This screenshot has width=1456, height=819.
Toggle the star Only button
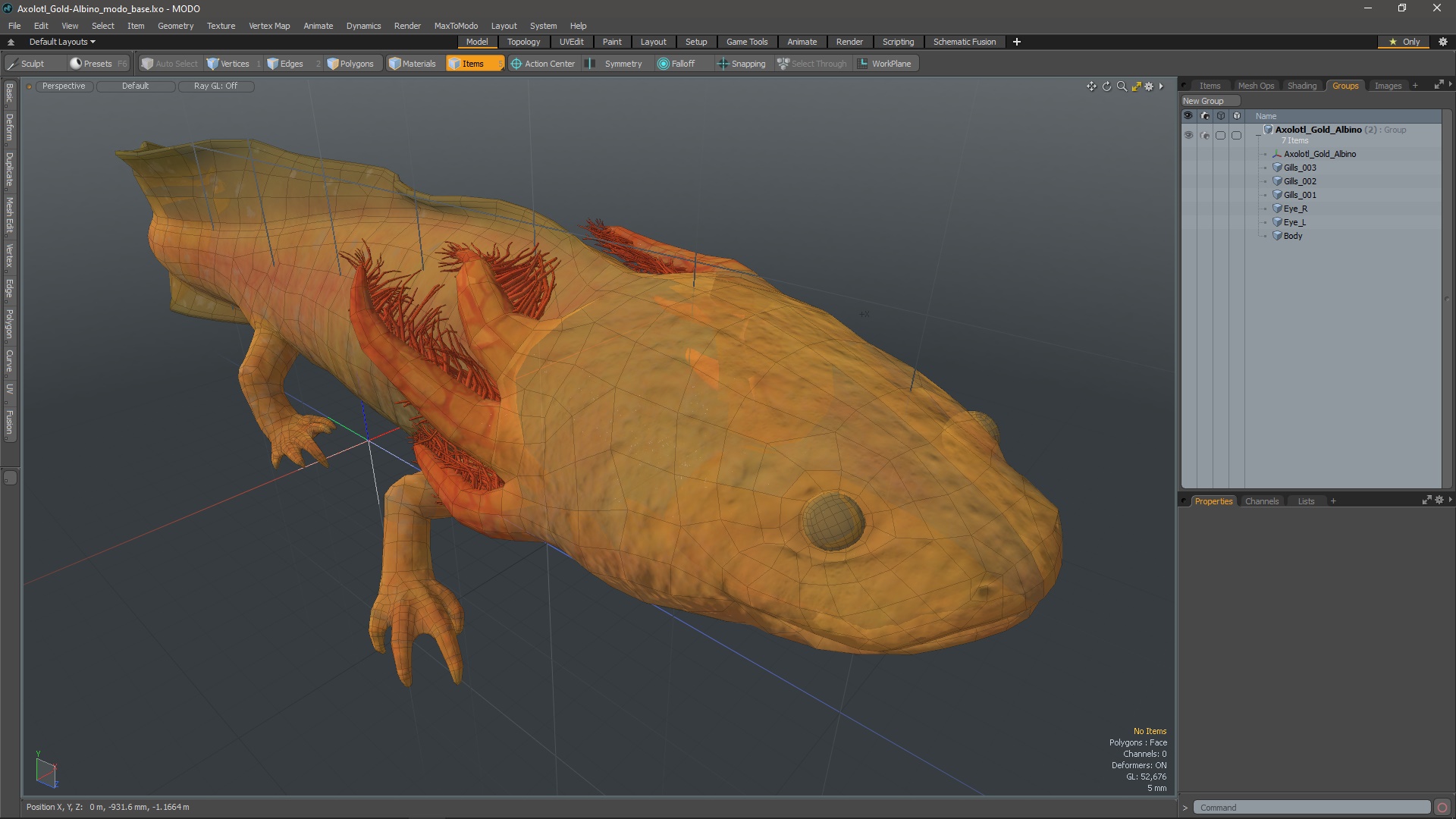pyautogui.click(x=1404, y=42)
